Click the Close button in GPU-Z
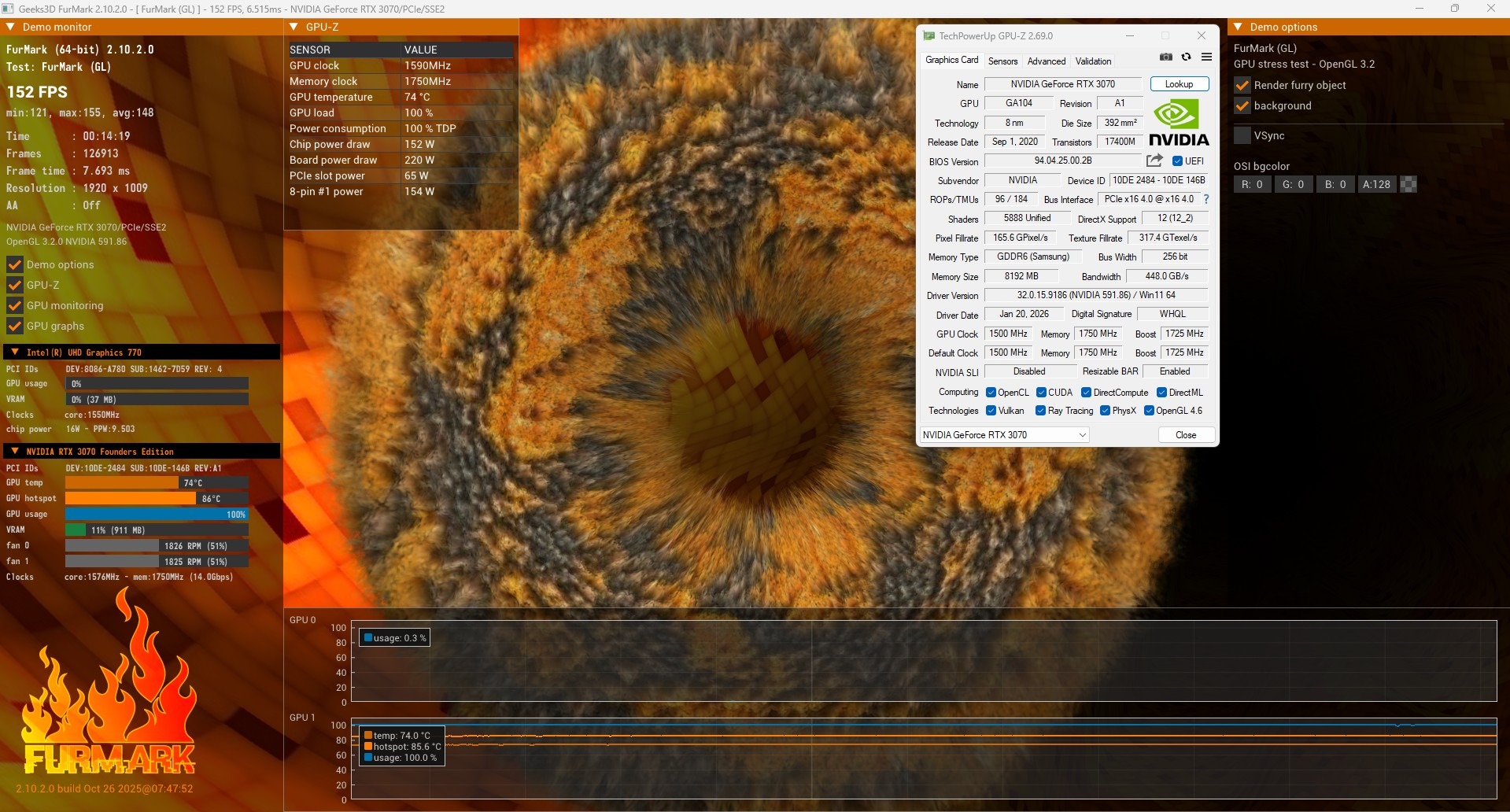The width and height of the screenshot is (1510, 812). tap(1186, 435)
